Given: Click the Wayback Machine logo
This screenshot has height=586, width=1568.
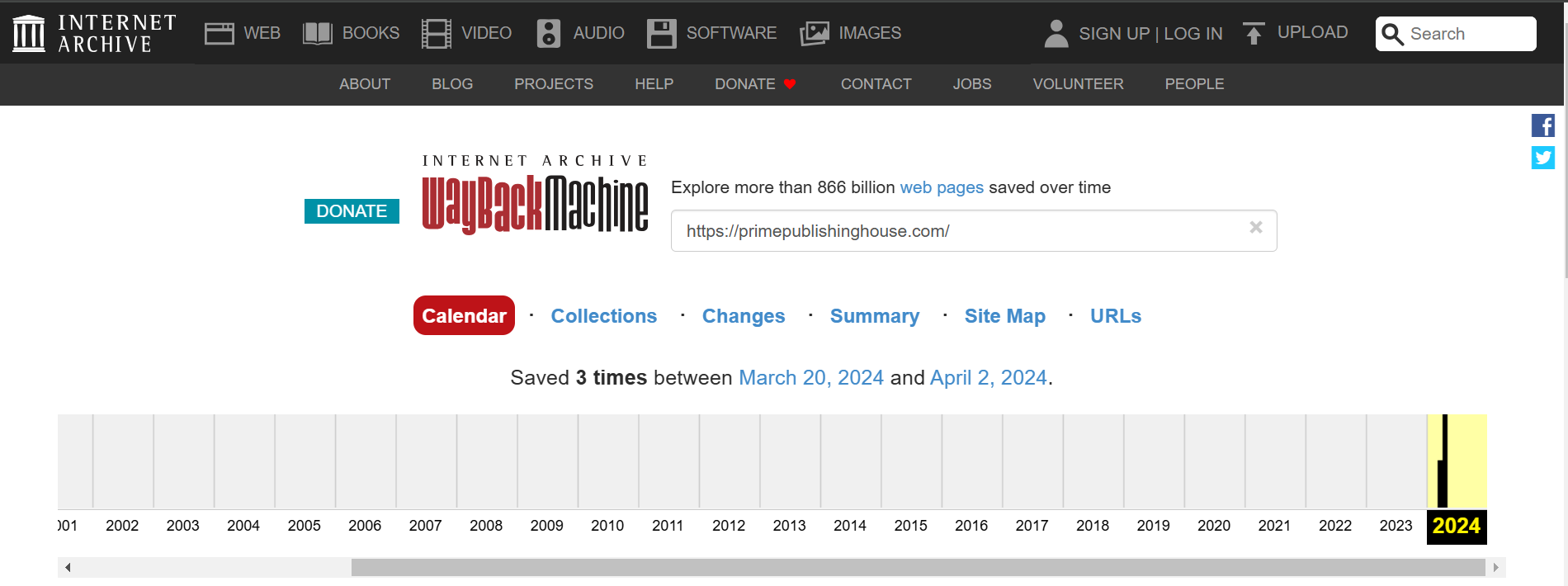Looking at the screenshot, I should pos(535,195).
